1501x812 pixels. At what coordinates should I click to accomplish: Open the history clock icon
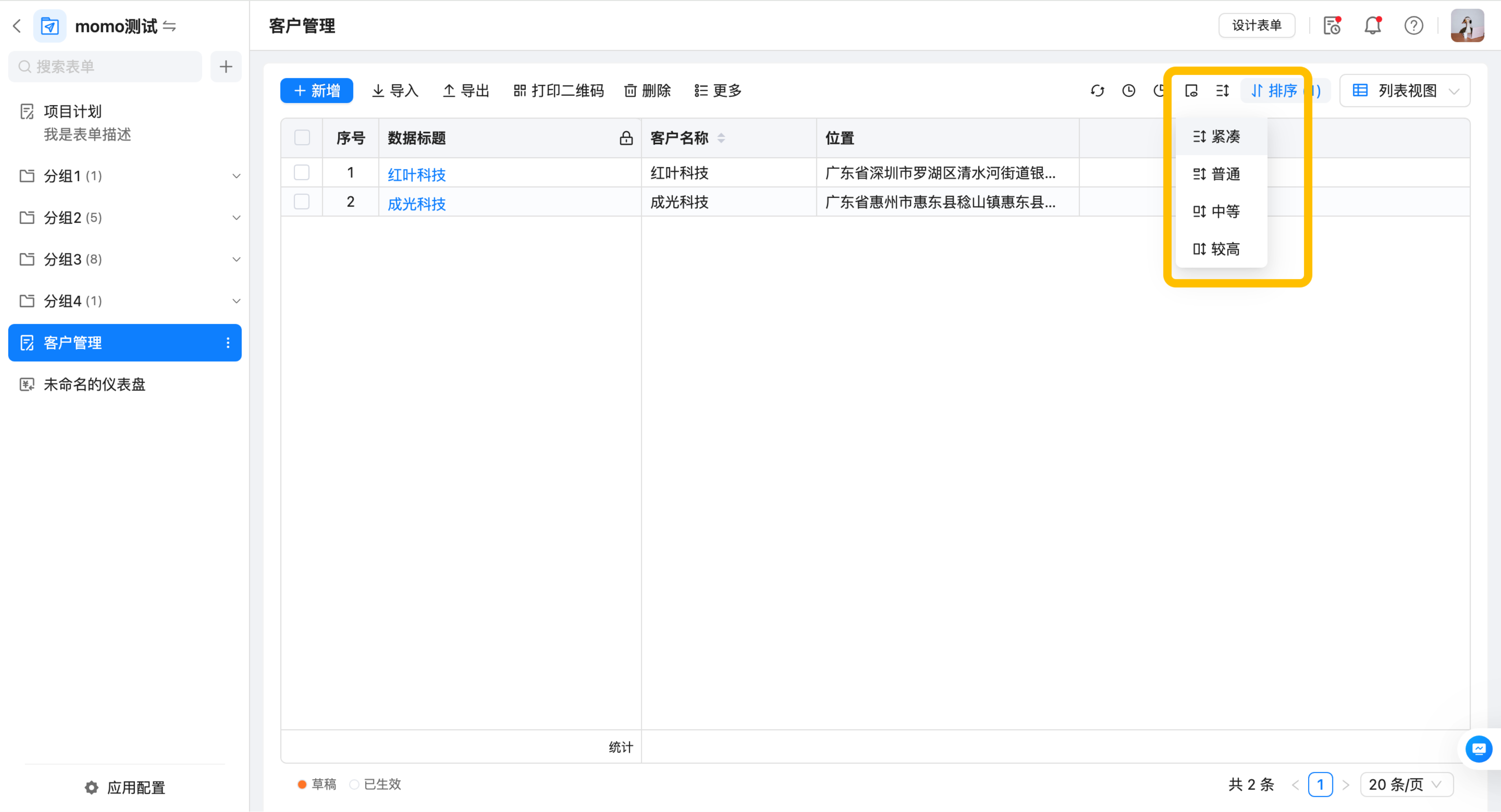[1128, 91]
